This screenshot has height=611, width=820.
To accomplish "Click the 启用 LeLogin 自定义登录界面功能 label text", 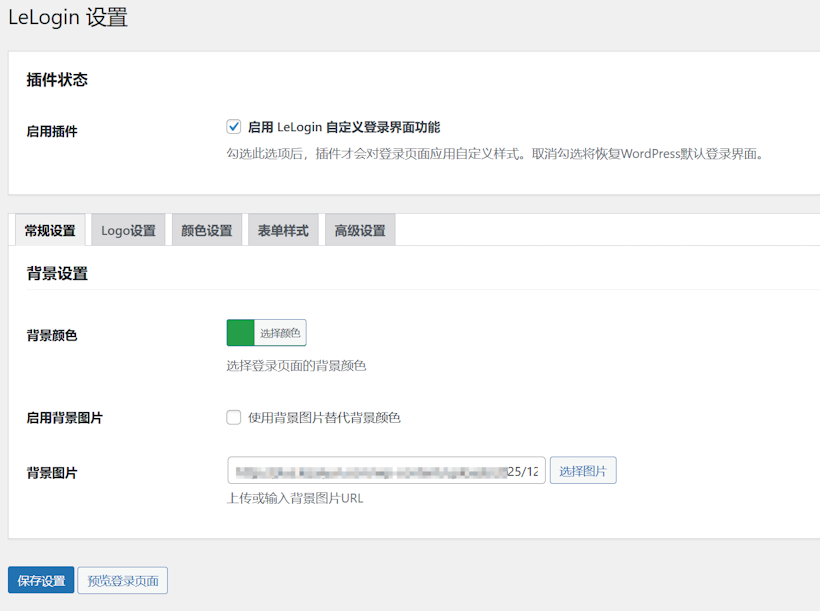I will pos(343,127).
